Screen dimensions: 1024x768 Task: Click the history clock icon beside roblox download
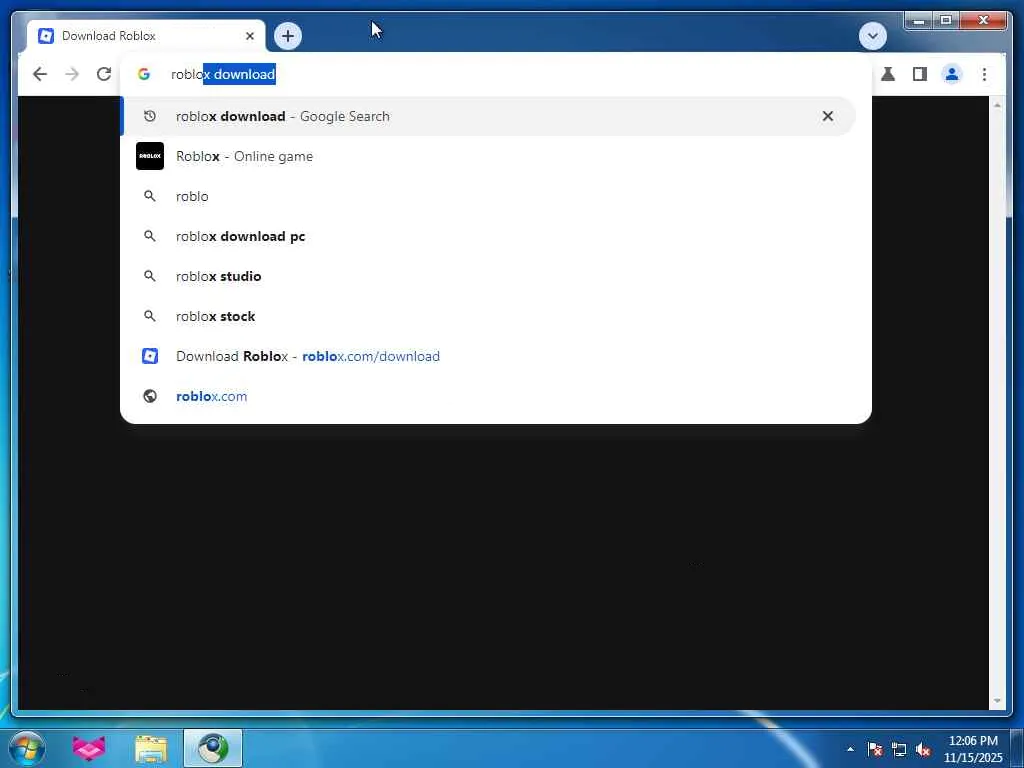click(150, 116)
